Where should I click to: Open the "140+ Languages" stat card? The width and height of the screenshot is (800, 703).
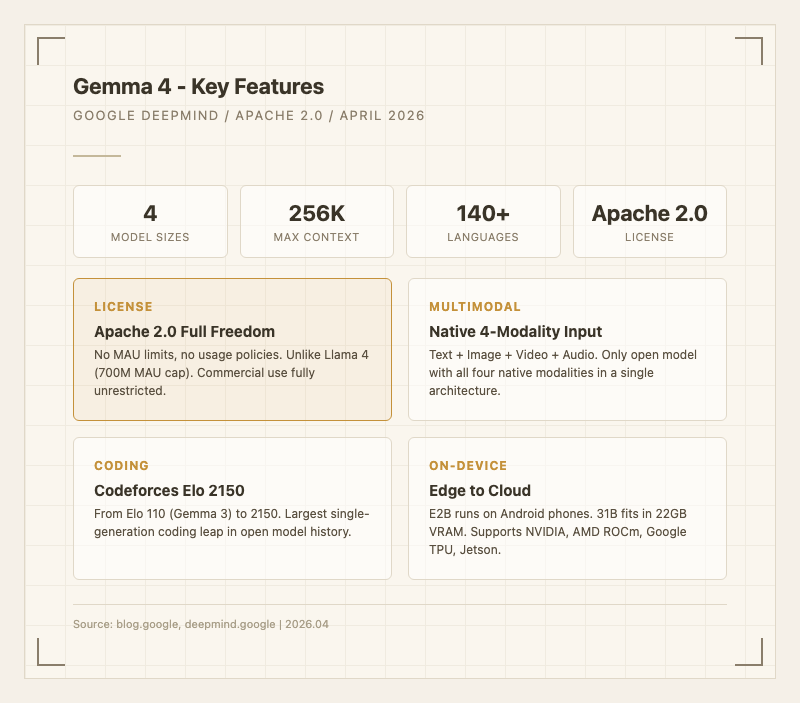click(483, 222)
